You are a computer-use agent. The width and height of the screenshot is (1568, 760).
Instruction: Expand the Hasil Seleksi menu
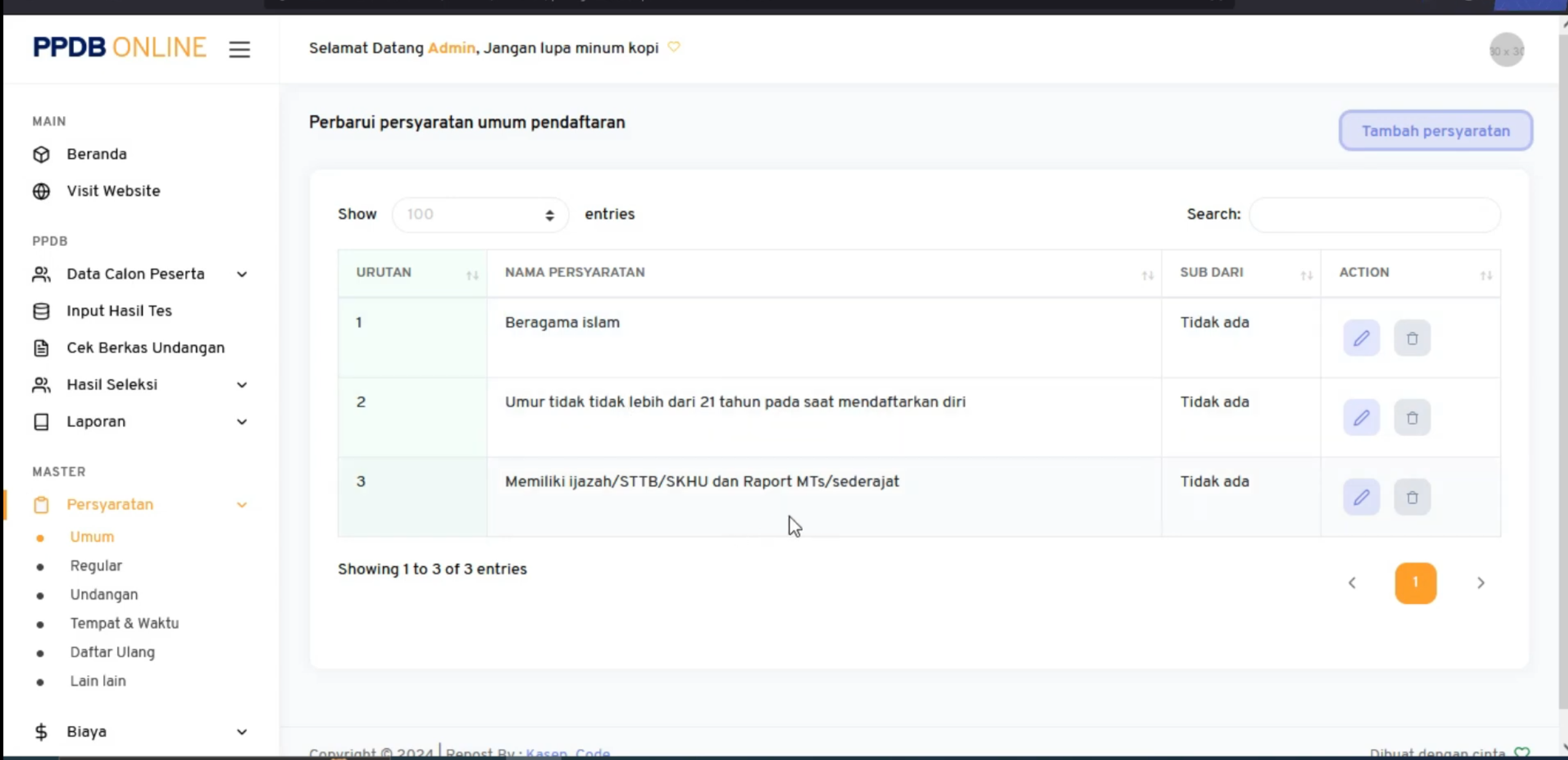(x=242, y=385)
